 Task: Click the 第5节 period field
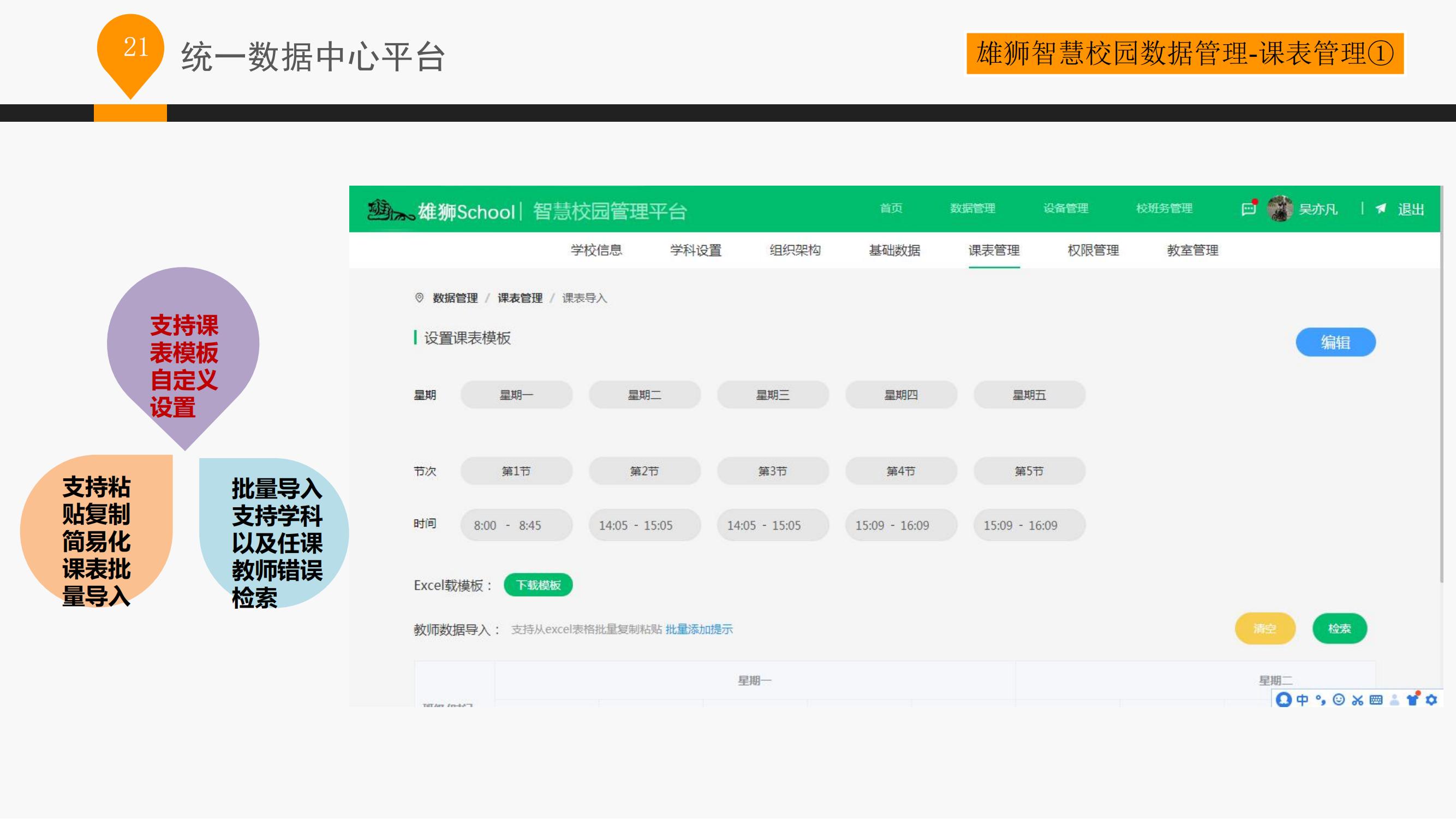[1029, 471]
